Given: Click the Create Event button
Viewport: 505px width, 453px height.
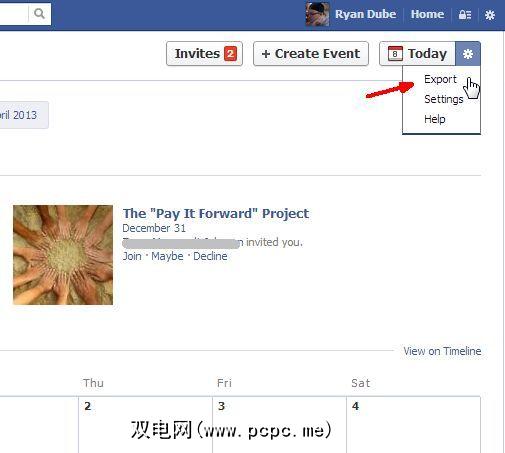Looking at the screenshot, I should (x=311, y=54).
